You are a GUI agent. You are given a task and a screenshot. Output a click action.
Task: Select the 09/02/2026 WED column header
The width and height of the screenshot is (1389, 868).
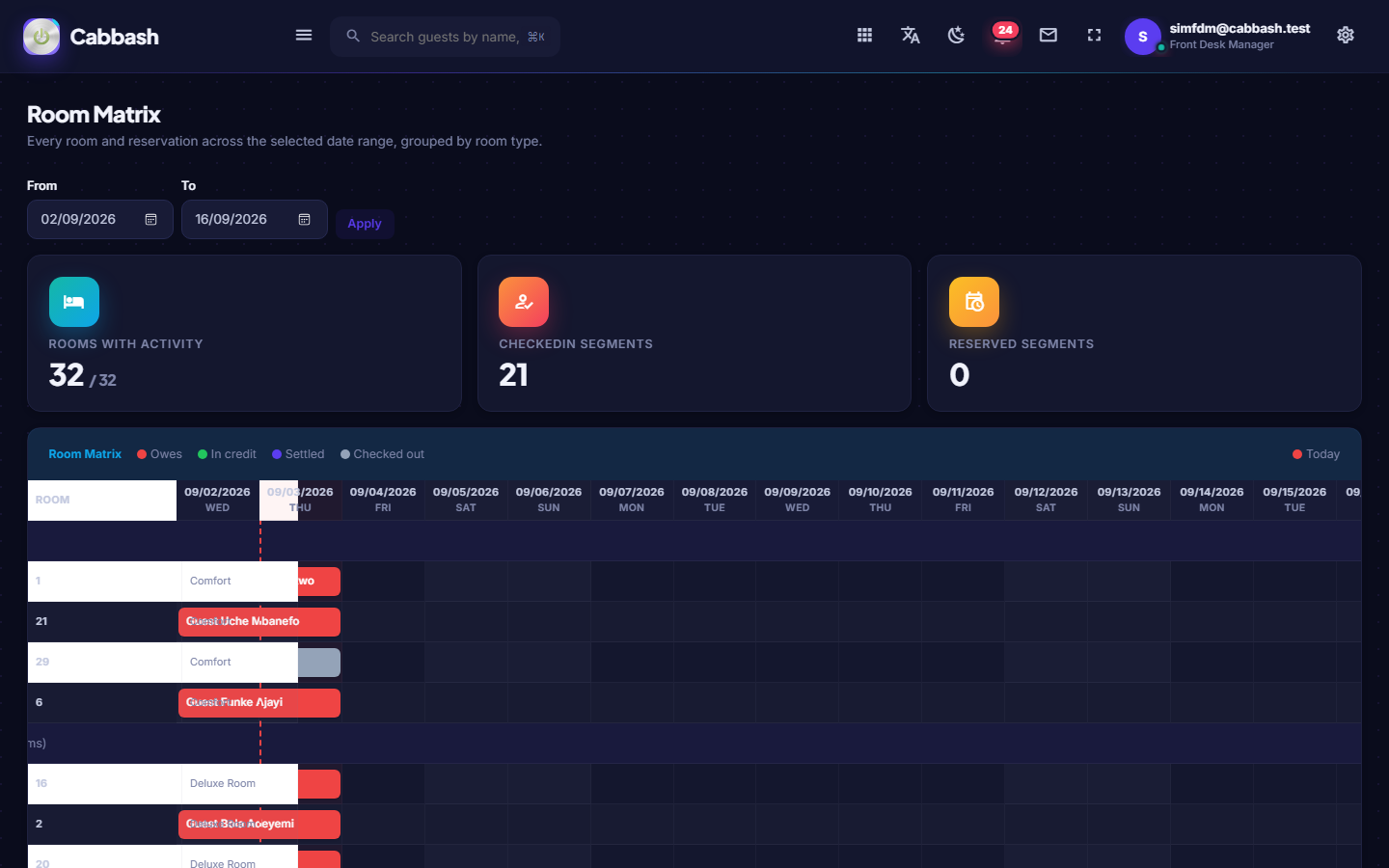coord(218,500)
